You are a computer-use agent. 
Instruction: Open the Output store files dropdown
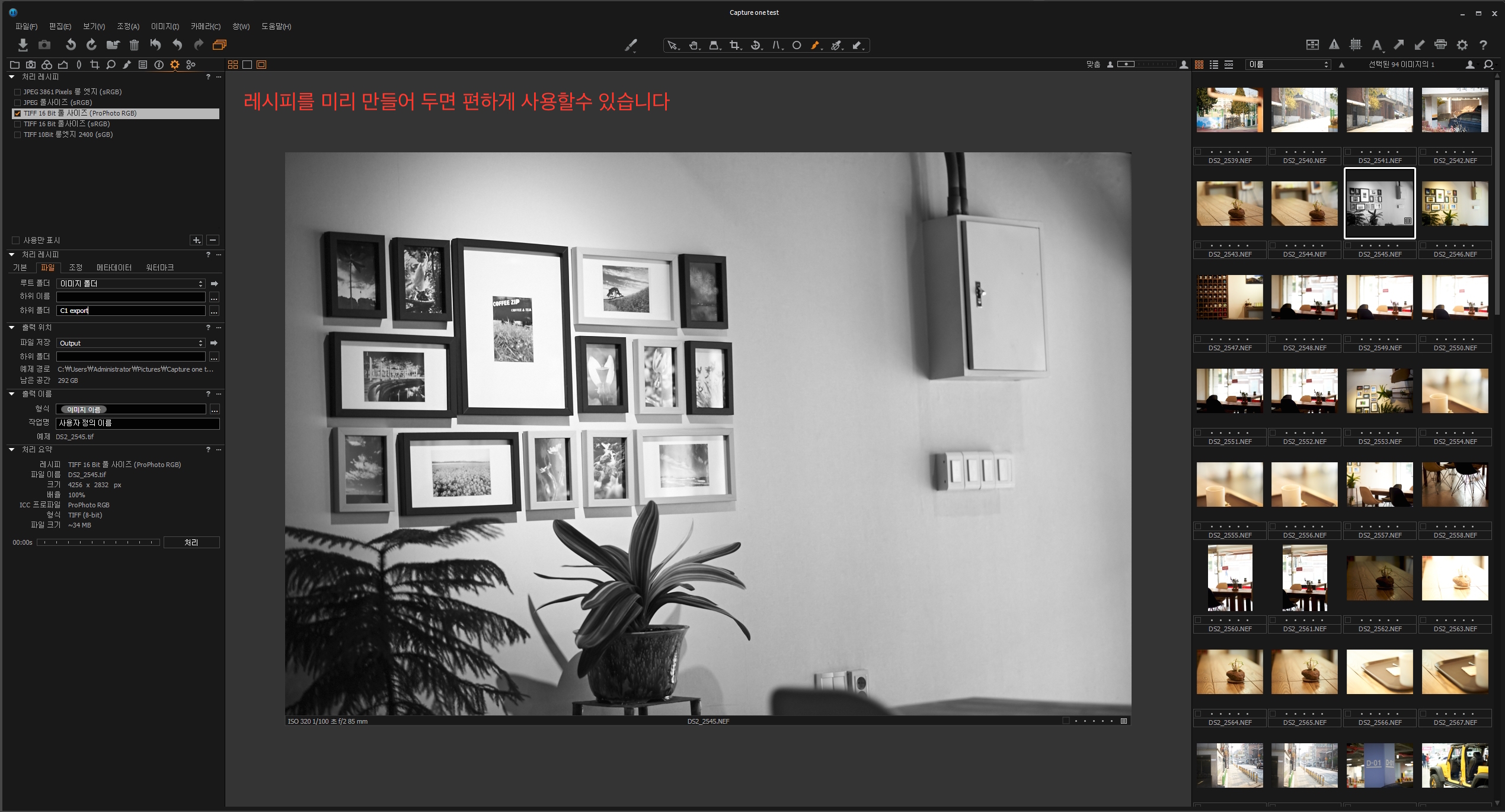coord(130,343)
